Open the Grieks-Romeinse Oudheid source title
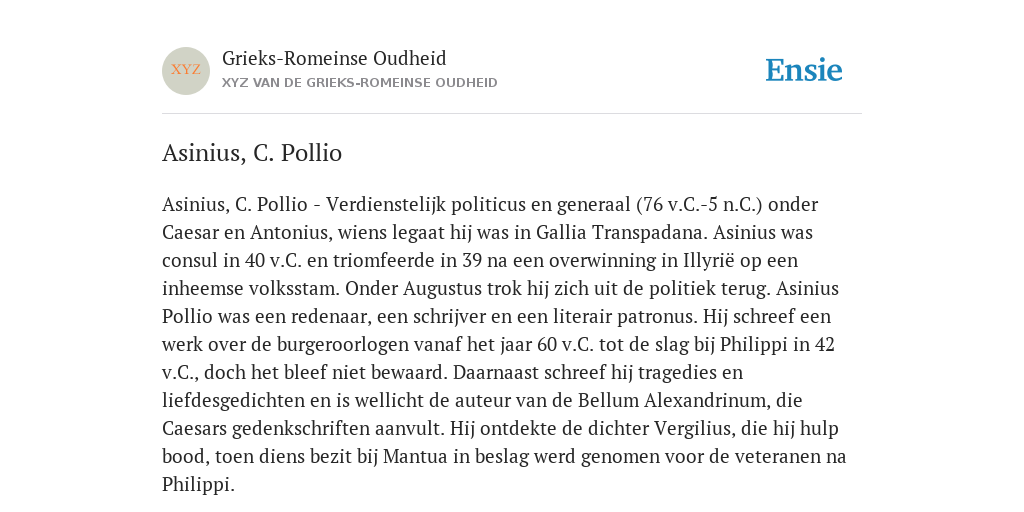Viewport: 1024px width, 512px height. (x=334, y=58)
